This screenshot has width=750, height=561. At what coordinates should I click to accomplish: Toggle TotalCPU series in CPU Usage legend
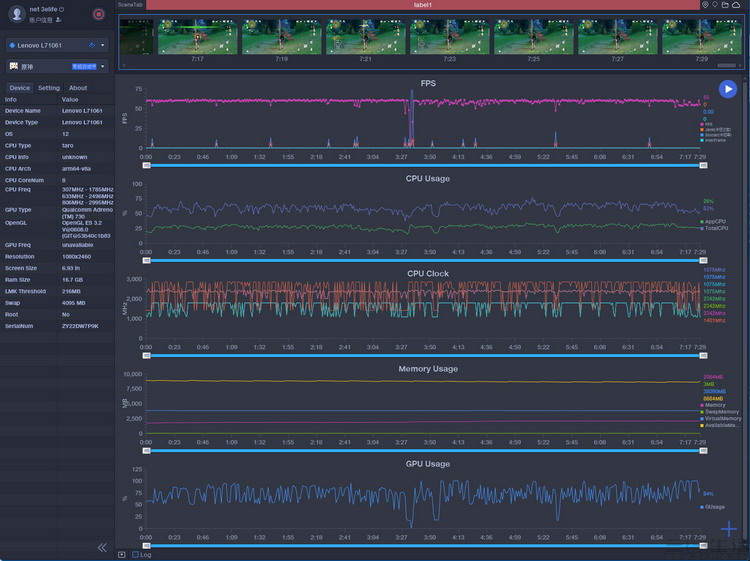click(x=714, y=228)
